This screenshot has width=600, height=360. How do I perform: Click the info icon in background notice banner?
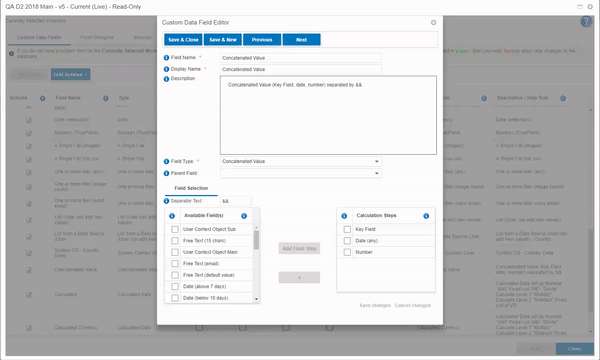point(11,54)
